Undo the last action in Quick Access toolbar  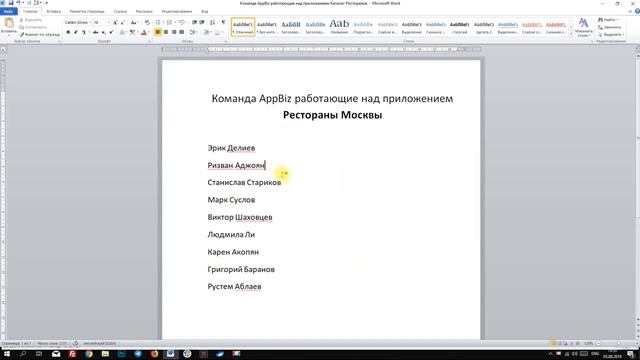point(19,3)
